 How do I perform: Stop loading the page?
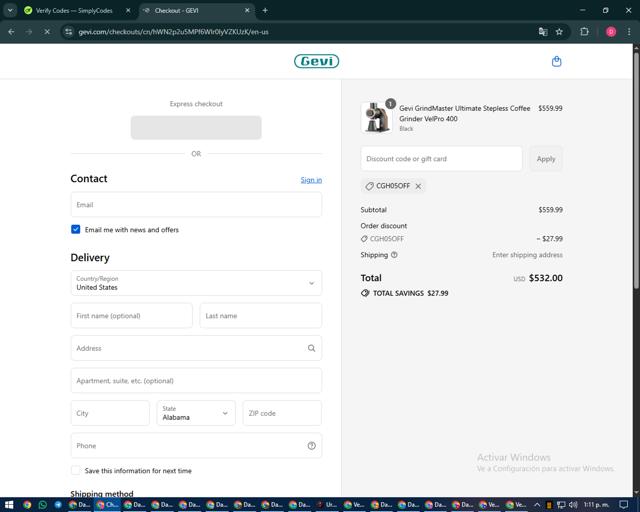click(x=47, y=31)
